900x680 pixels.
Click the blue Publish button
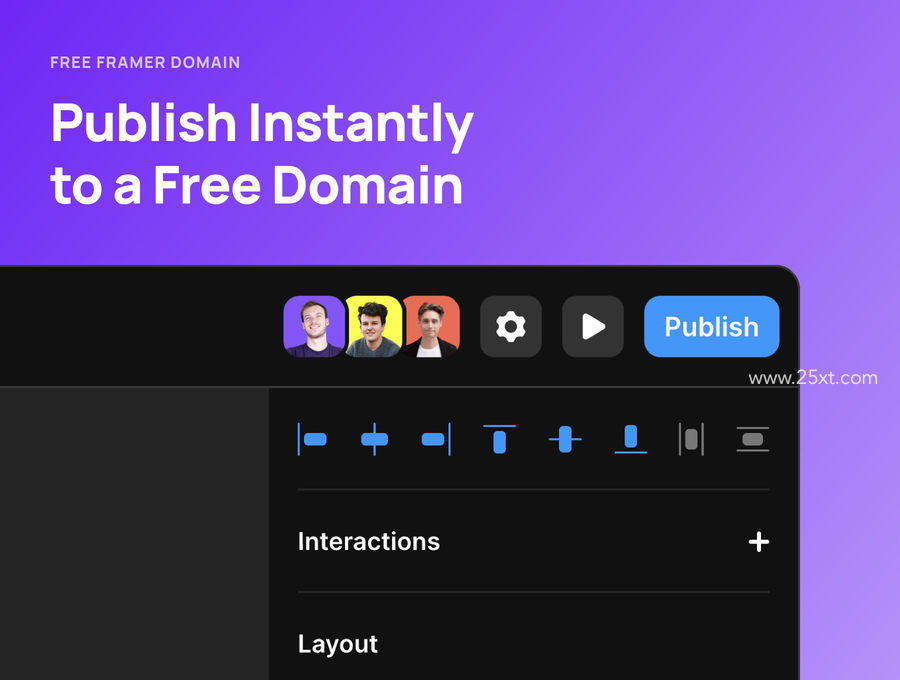(711, 327)
